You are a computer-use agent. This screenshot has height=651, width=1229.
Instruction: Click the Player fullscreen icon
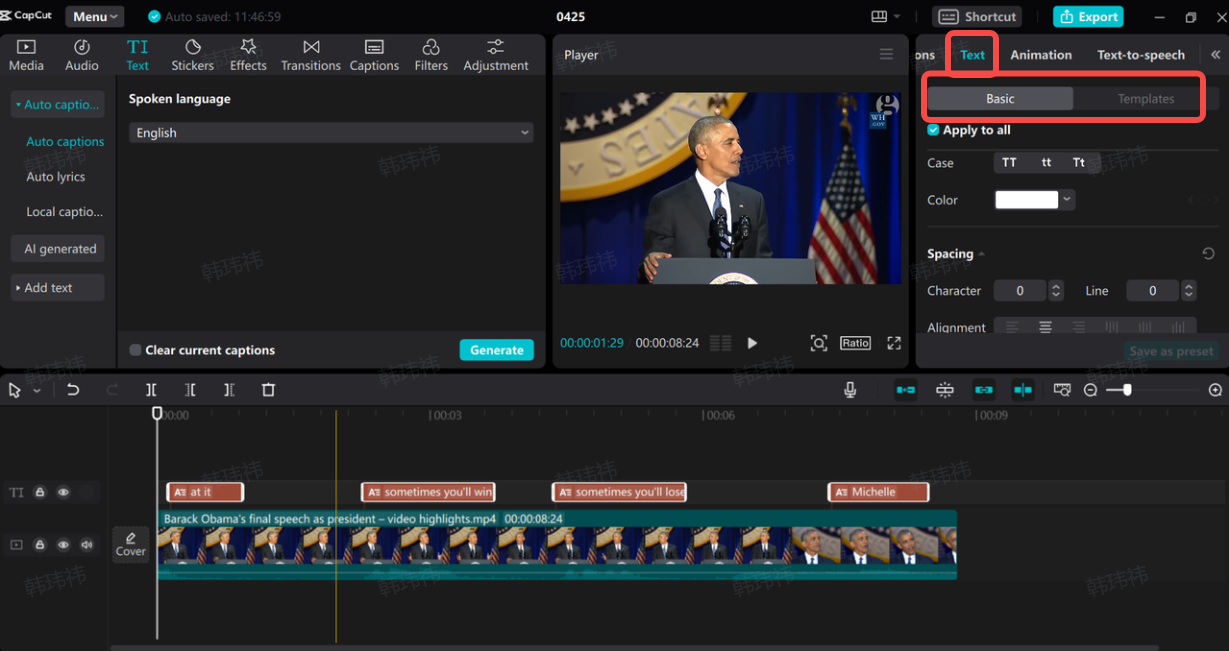[x=894, y=343]
